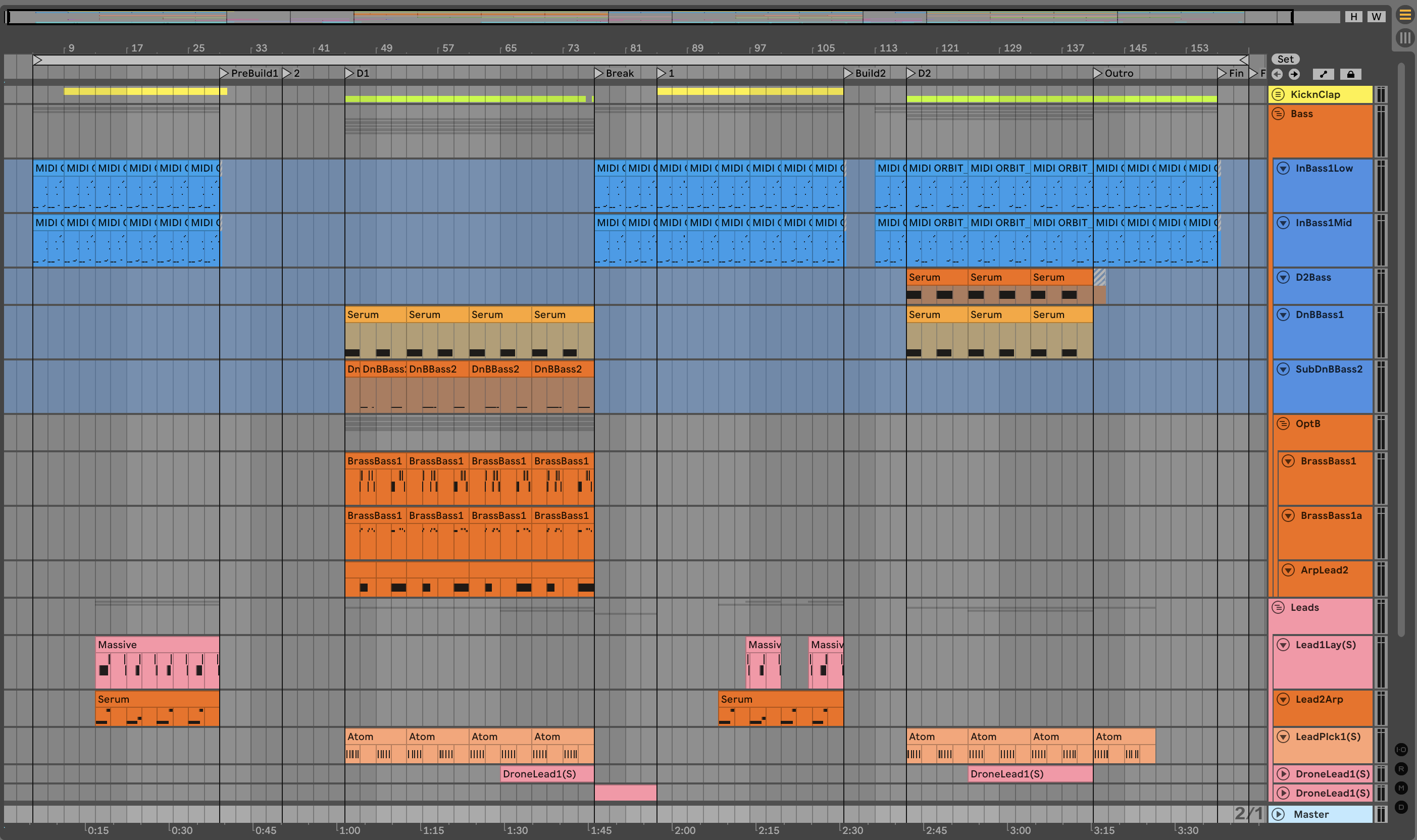Unfold the Master track
Screen dimensions: 1417x840
pyautogui.click(x=1278, y=814)
